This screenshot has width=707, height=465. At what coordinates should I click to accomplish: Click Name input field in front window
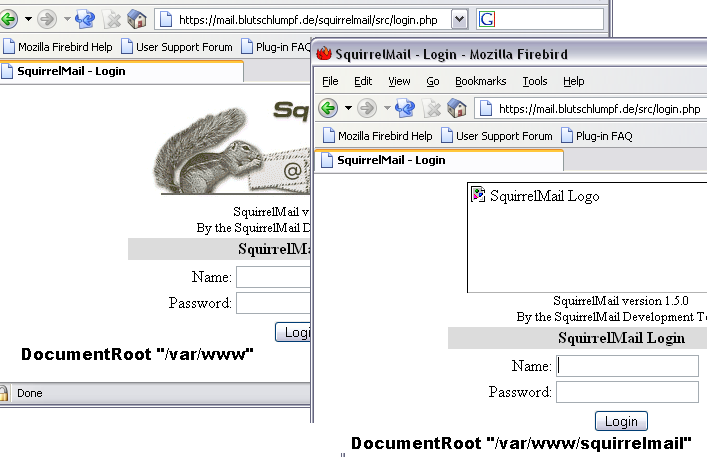click(x=627, y=366)
